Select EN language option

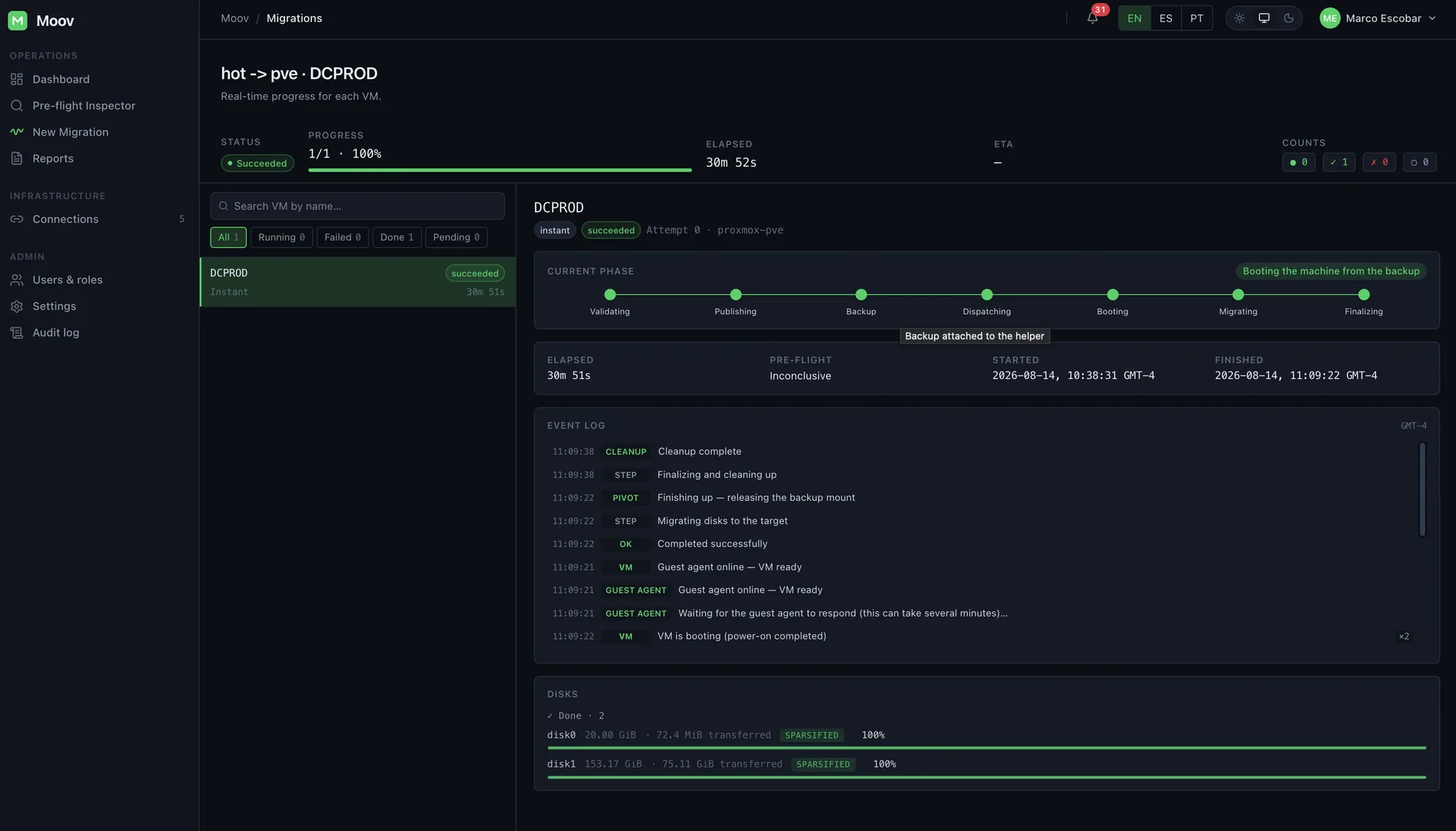(x=1134, y=18)
